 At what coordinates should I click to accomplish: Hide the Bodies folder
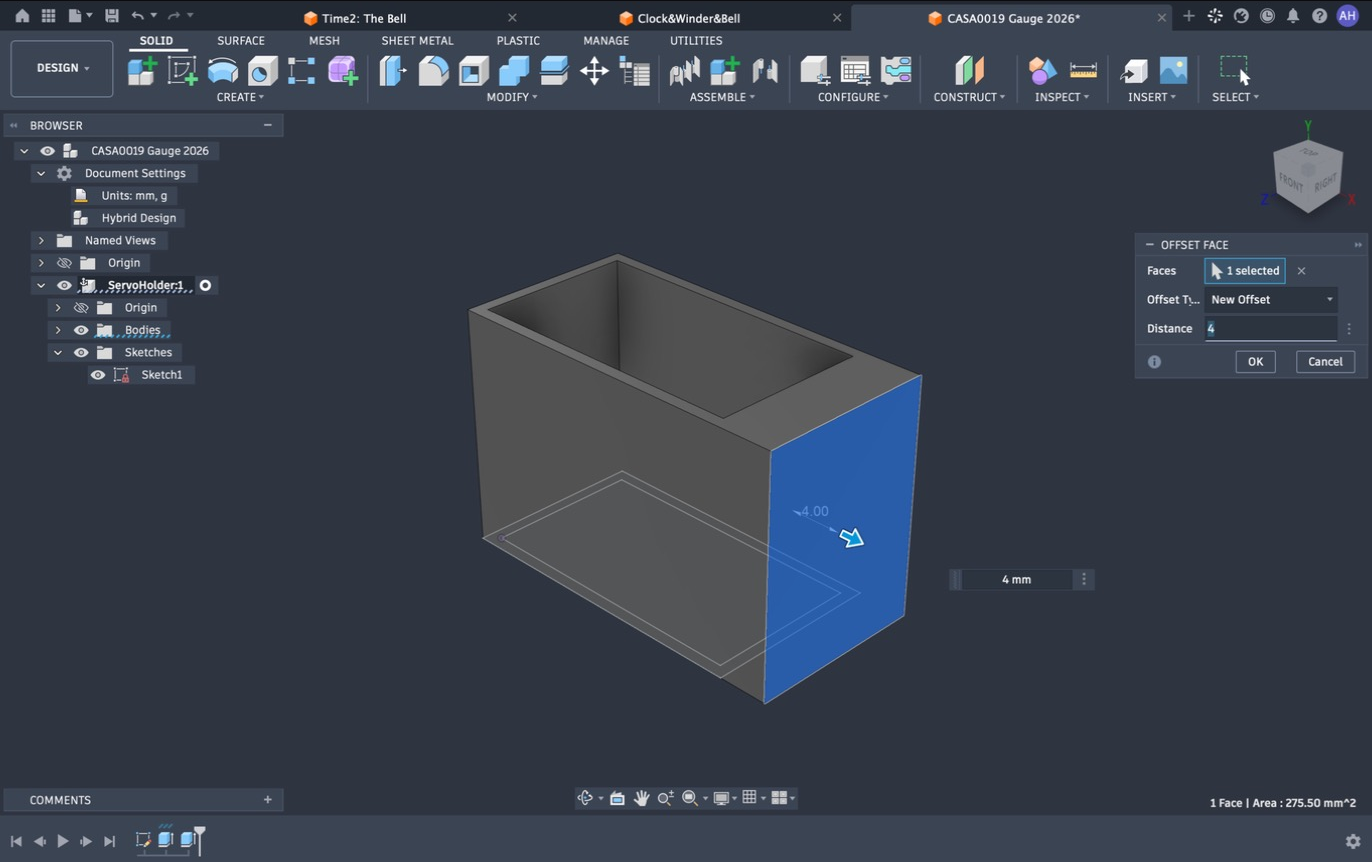point(81,330)
